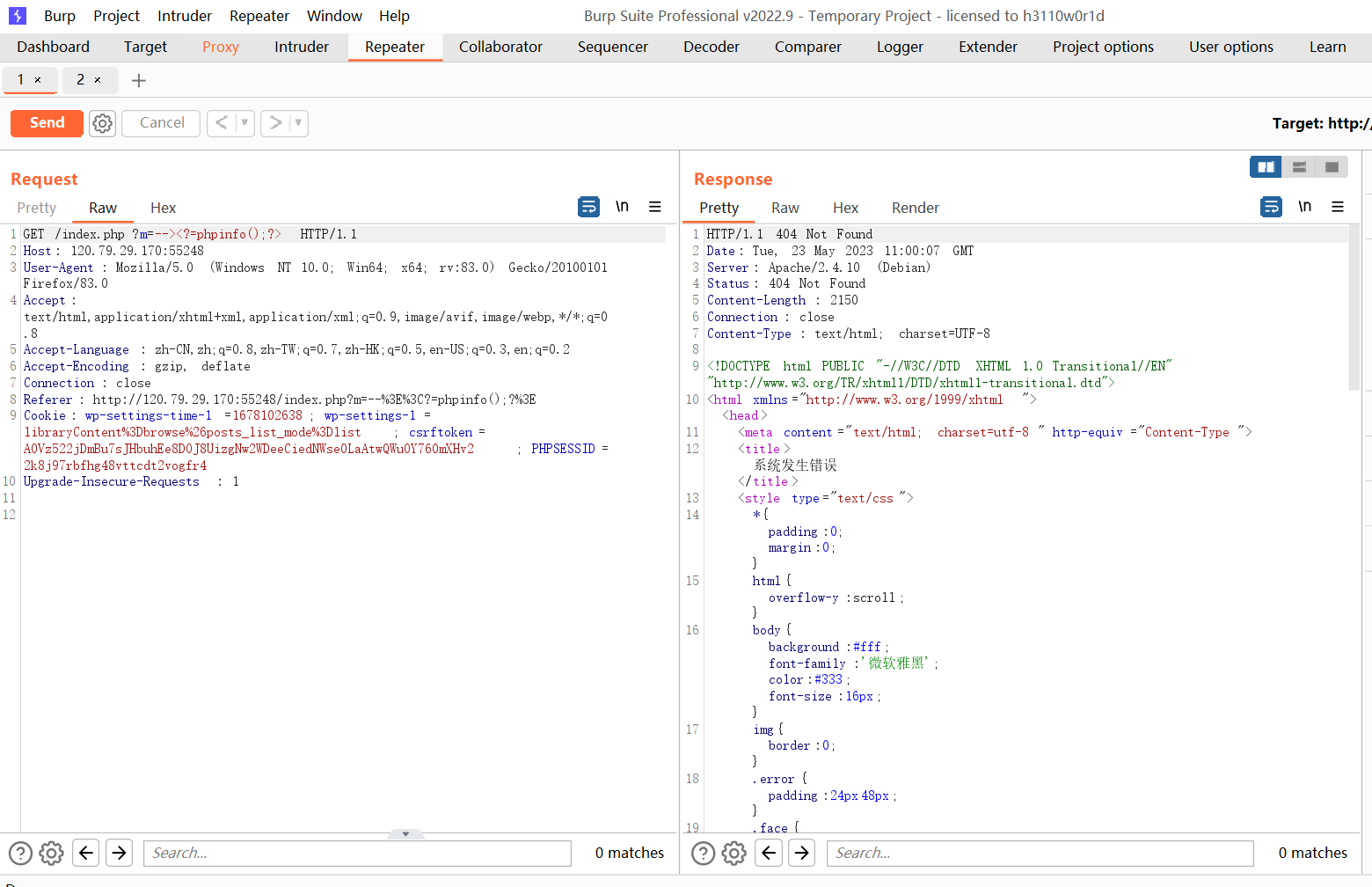Toggle show non-printable \n in Response panel
The height and width of the screenshot is (887, 1372).
[1304, 206]
